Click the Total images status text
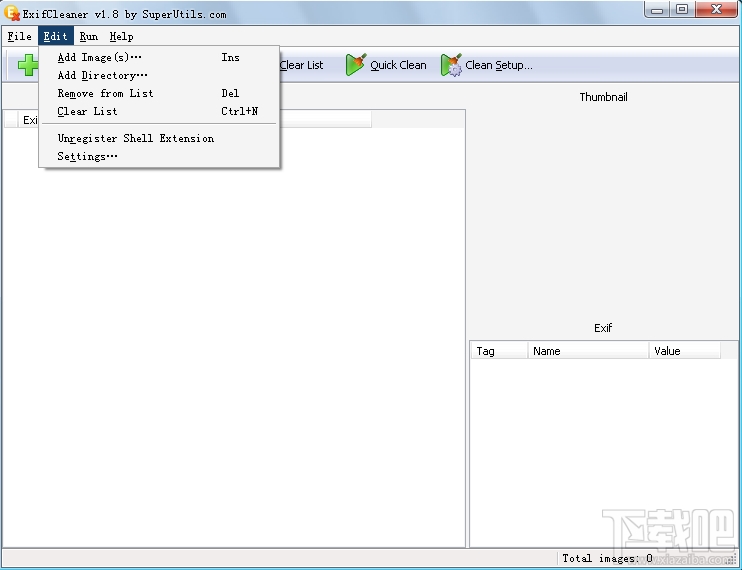742x570 pixels. pyautogui.click(x=607, y=558)
